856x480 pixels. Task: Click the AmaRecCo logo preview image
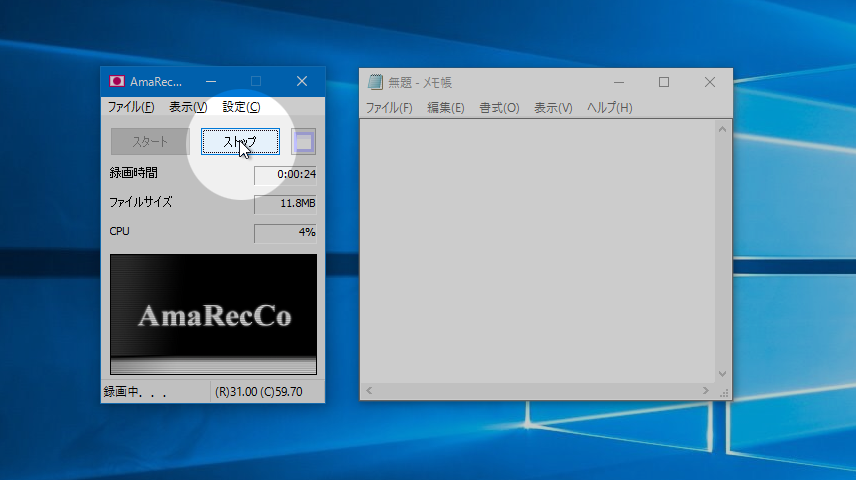pos(213,314)
